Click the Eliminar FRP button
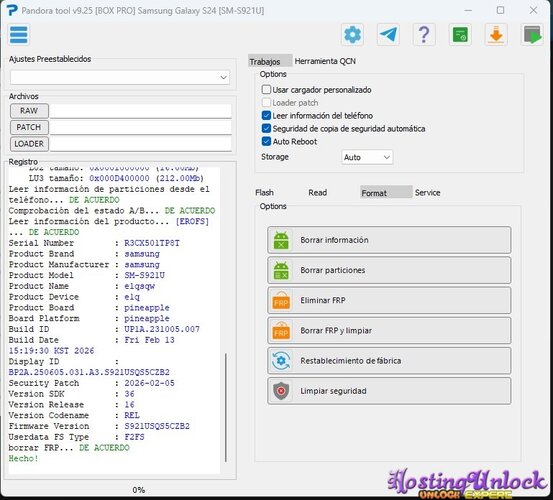Image resolution: width=553 pixels, height=500 pixels. point(389,300)
